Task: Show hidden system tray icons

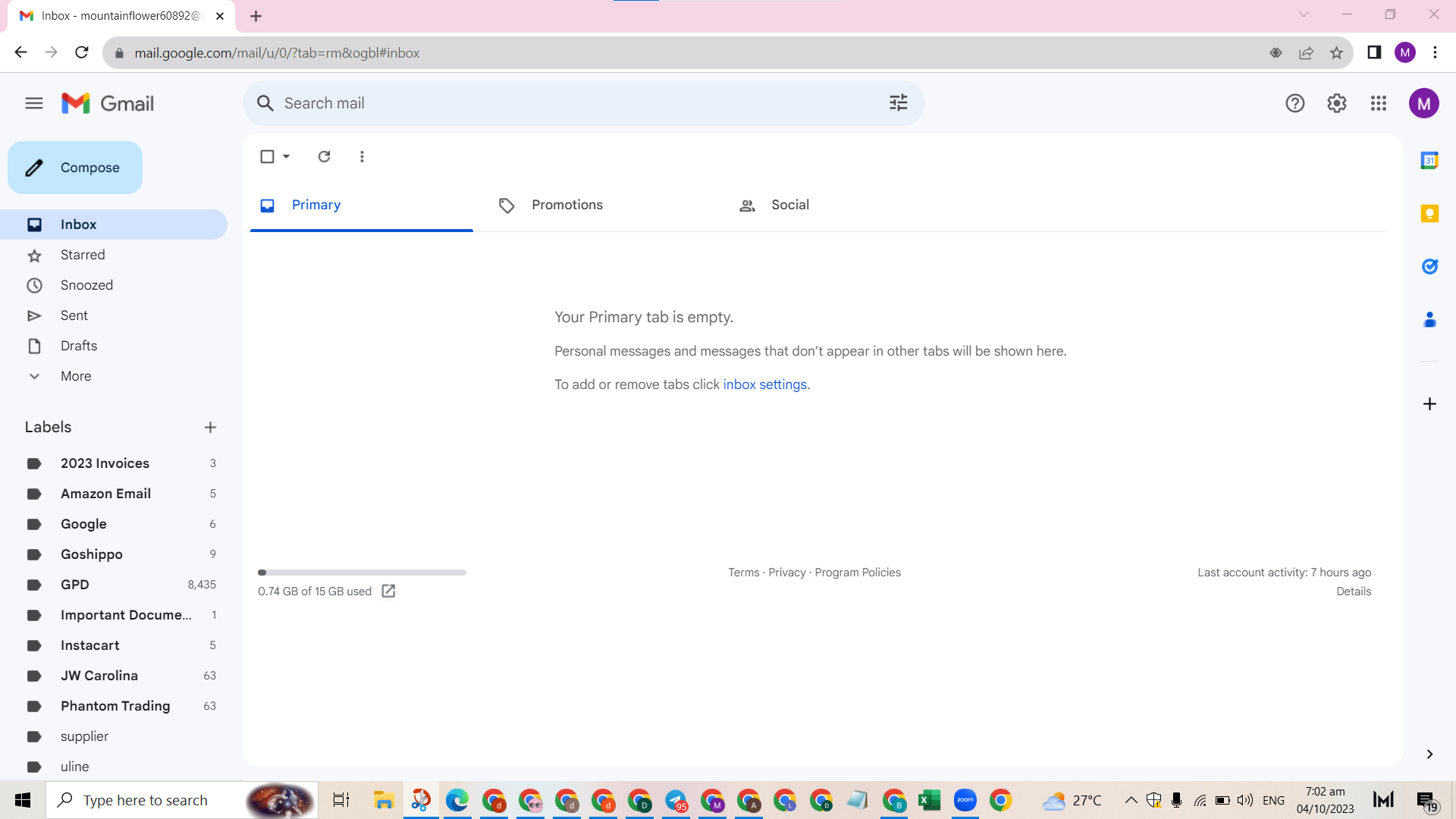Action: coord(1131,800)
